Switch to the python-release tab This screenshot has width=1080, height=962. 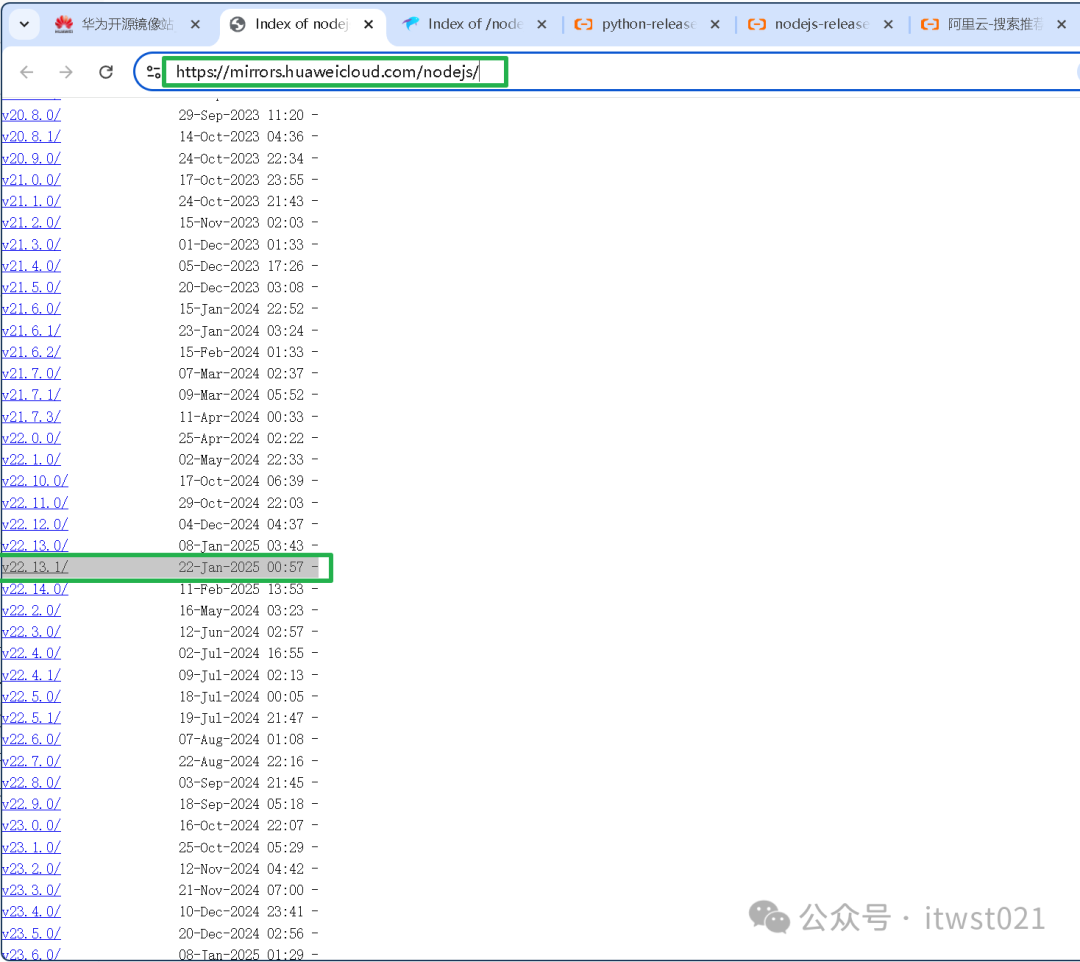click(x=647, y=24)
